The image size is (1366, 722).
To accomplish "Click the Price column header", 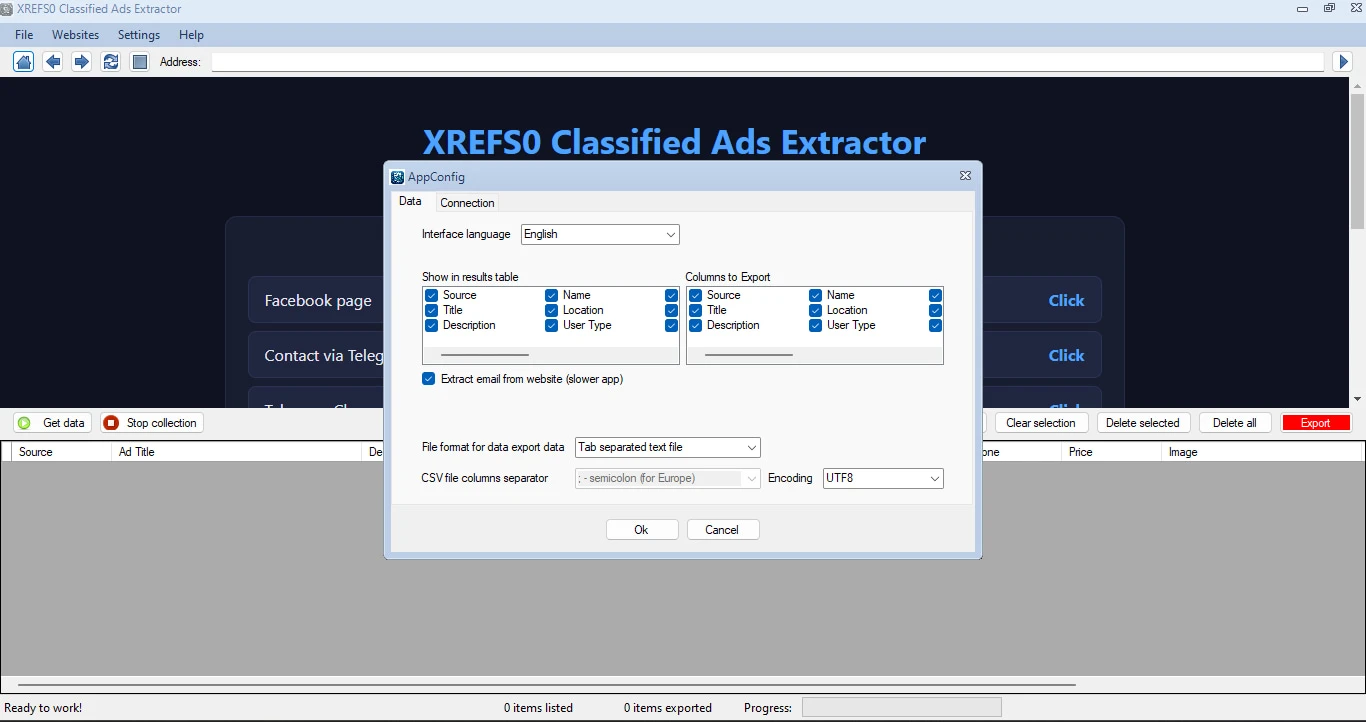I will pos(1111,452).
